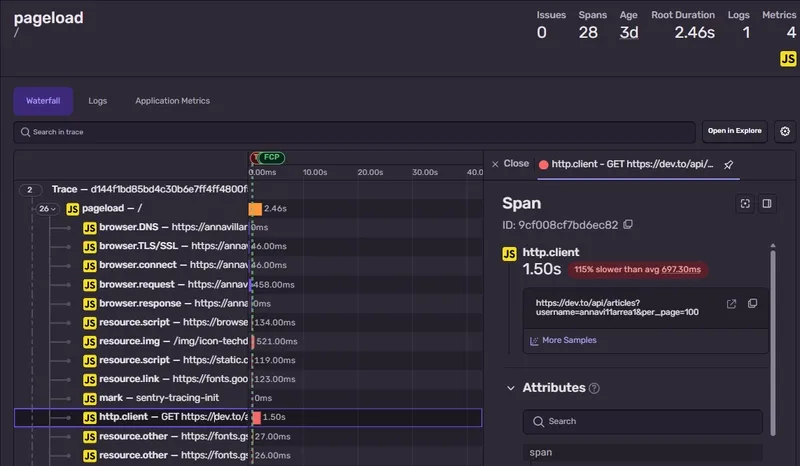Click the focus span icon beside Span heading
Viewport: 800px width, 466px height.
[745, 204]
